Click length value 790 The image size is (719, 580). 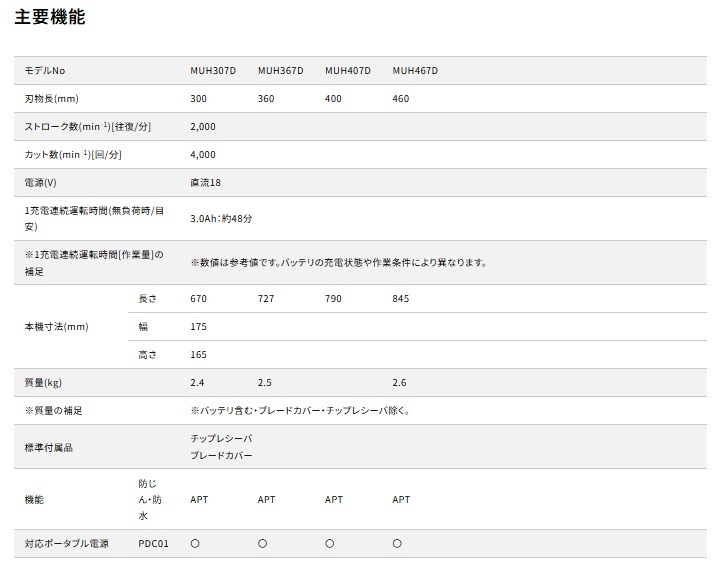[333, 298]
